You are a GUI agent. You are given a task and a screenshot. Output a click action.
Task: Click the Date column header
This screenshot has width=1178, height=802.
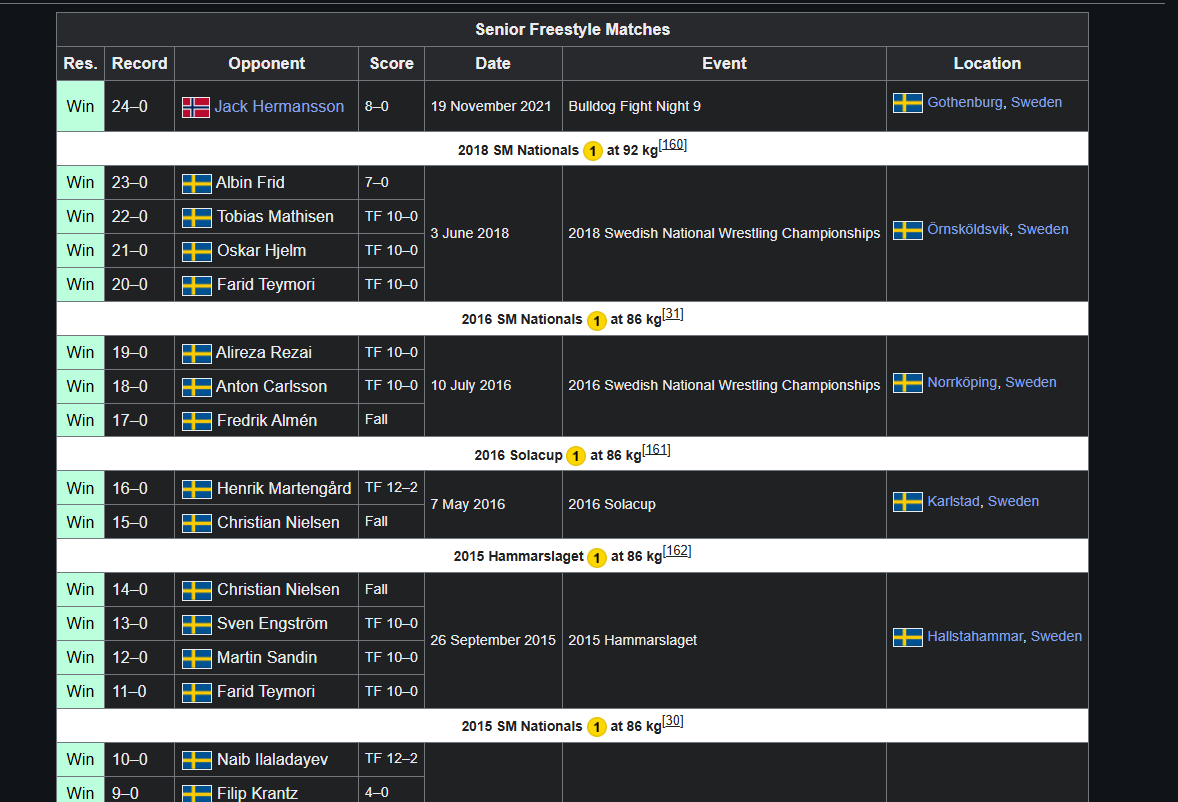pyautogui.click(x=493, y=64)
